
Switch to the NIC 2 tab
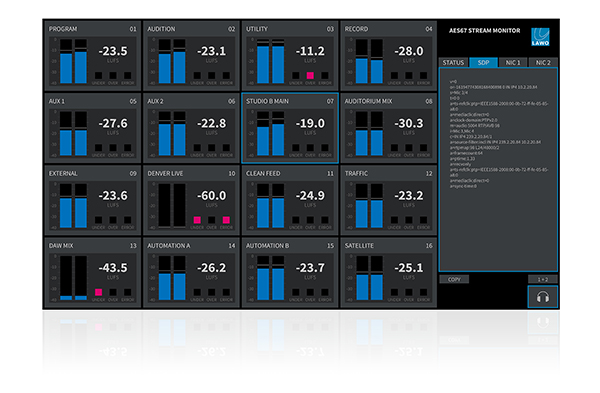pos(543,62)
